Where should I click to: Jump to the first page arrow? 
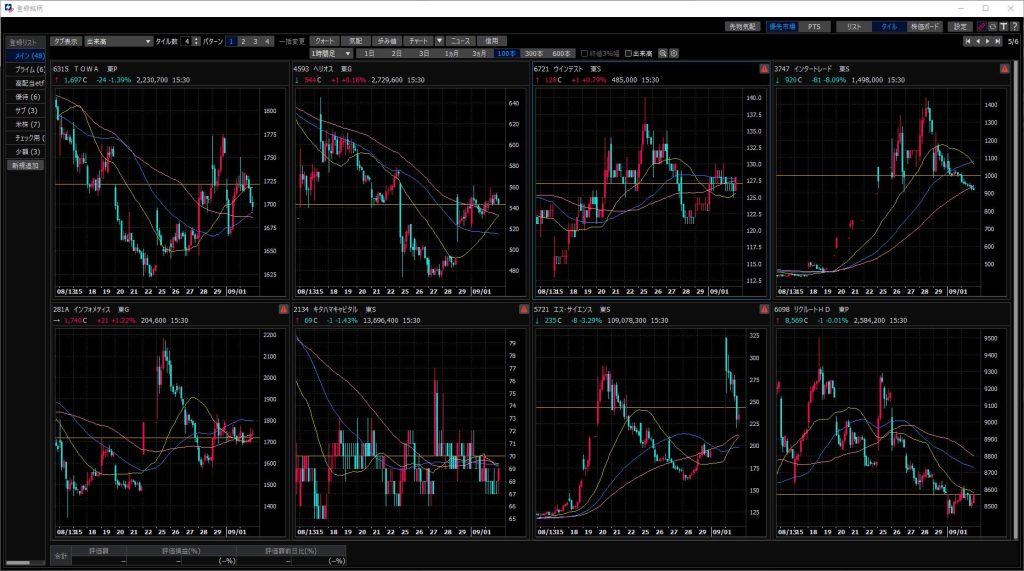[967, 42]
